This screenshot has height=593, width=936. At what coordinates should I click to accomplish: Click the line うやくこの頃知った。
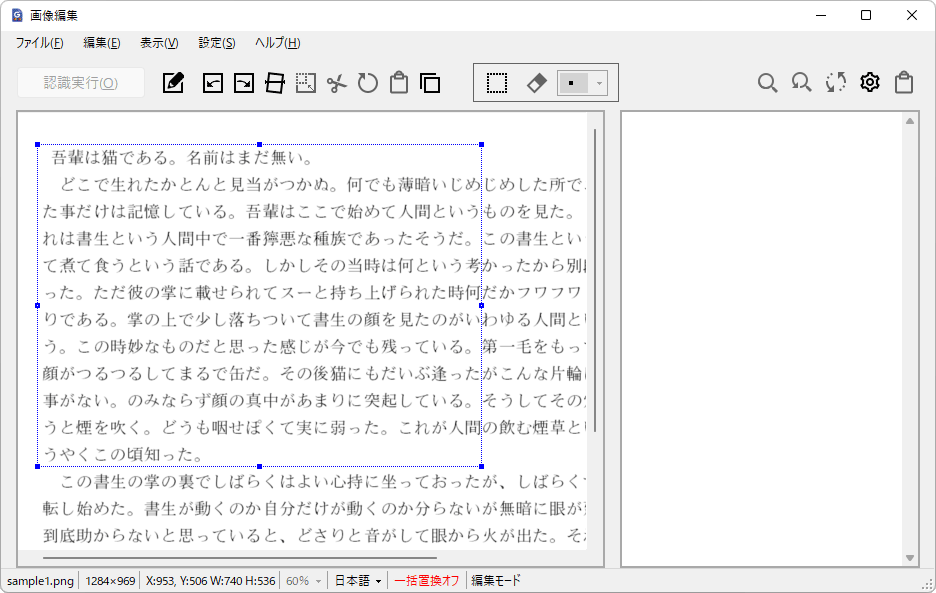click(123, 454)
